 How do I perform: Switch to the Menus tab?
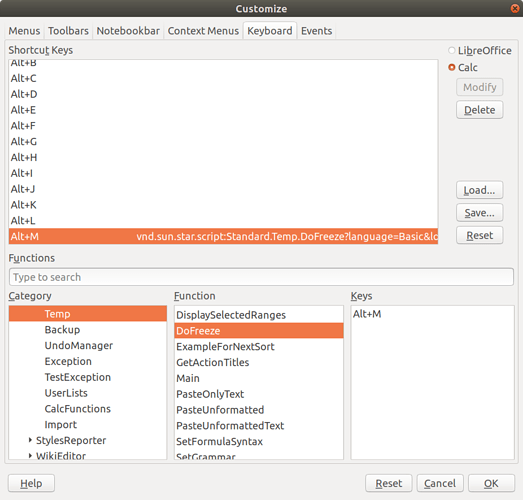24,31
